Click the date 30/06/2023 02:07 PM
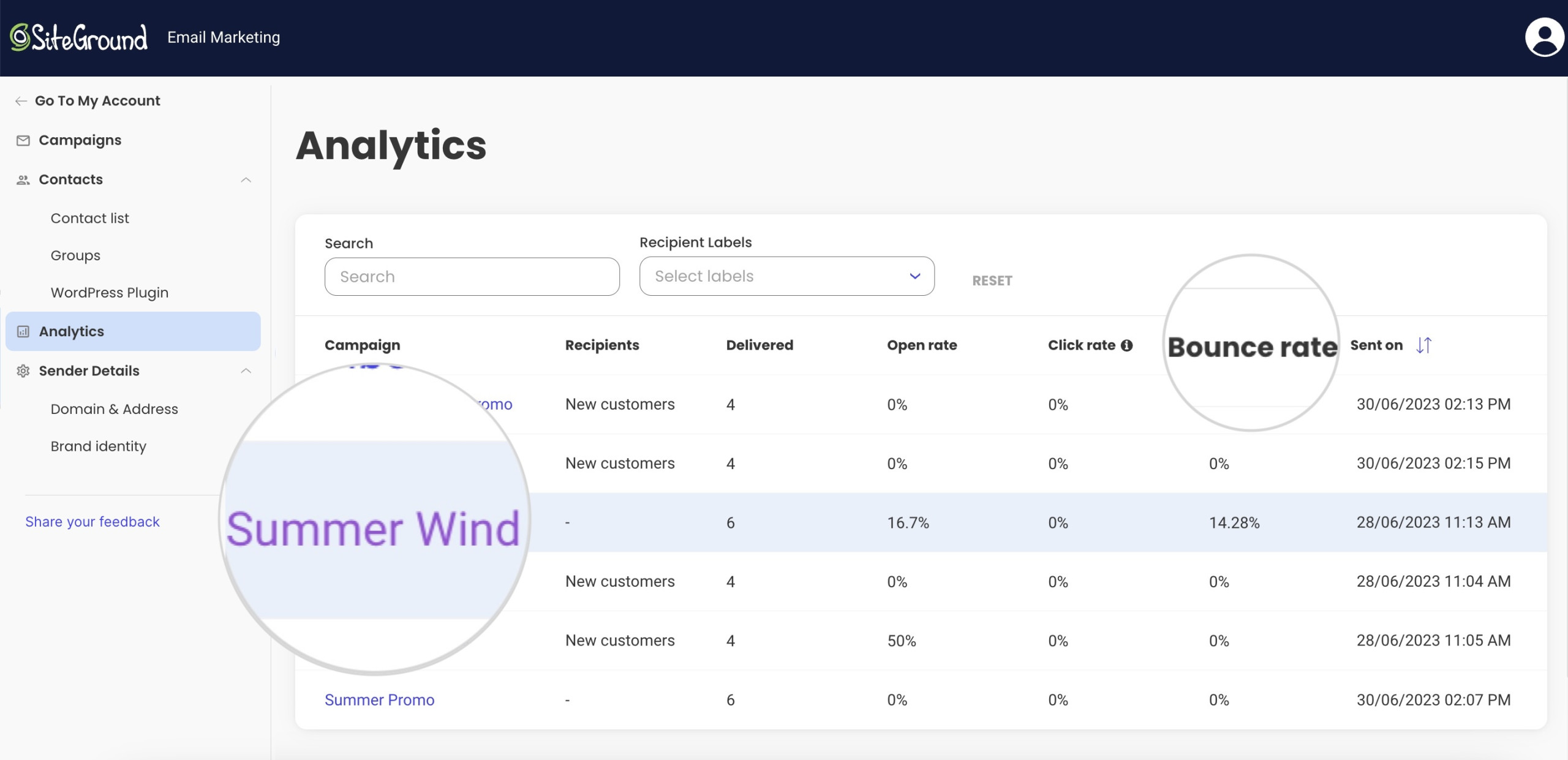 tap(1433, 700)
